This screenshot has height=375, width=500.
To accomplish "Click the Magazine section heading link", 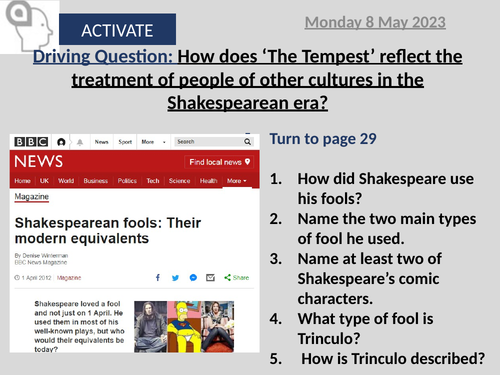I will tap(32, 197).
